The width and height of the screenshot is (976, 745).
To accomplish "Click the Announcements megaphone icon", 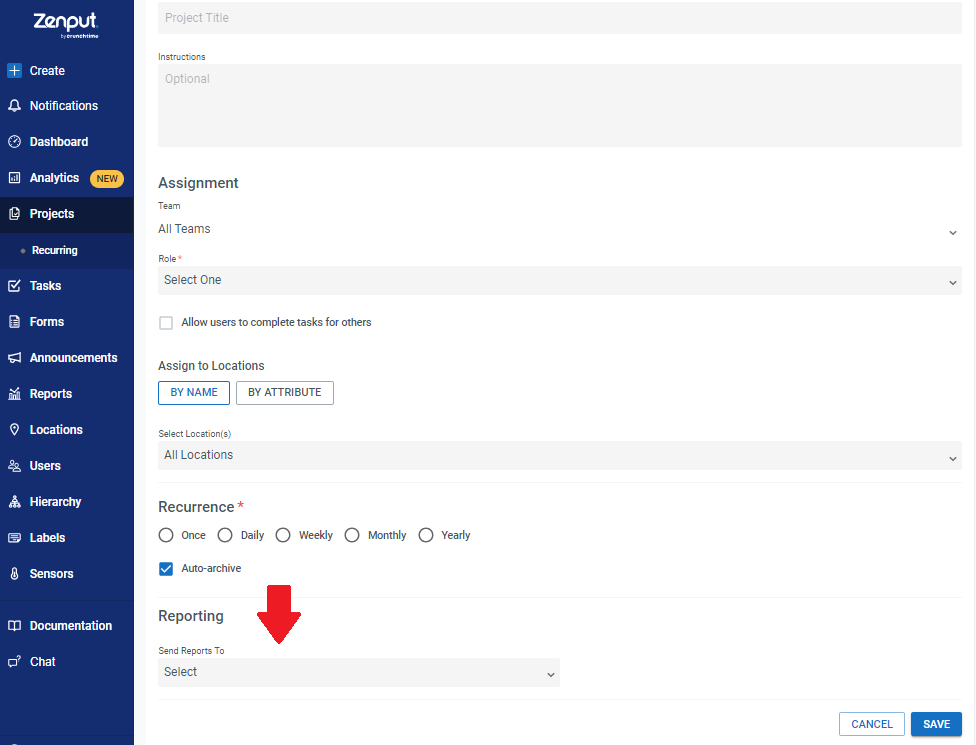I will [x=14, y=358].
